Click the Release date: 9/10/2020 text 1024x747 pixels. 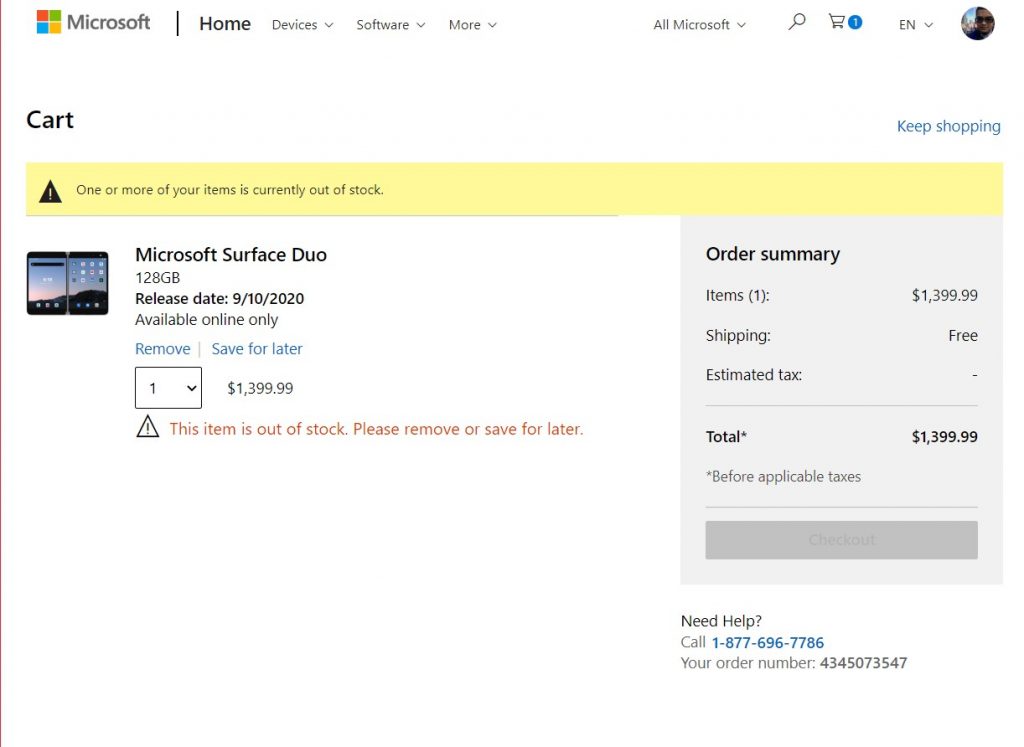point(219,298)
